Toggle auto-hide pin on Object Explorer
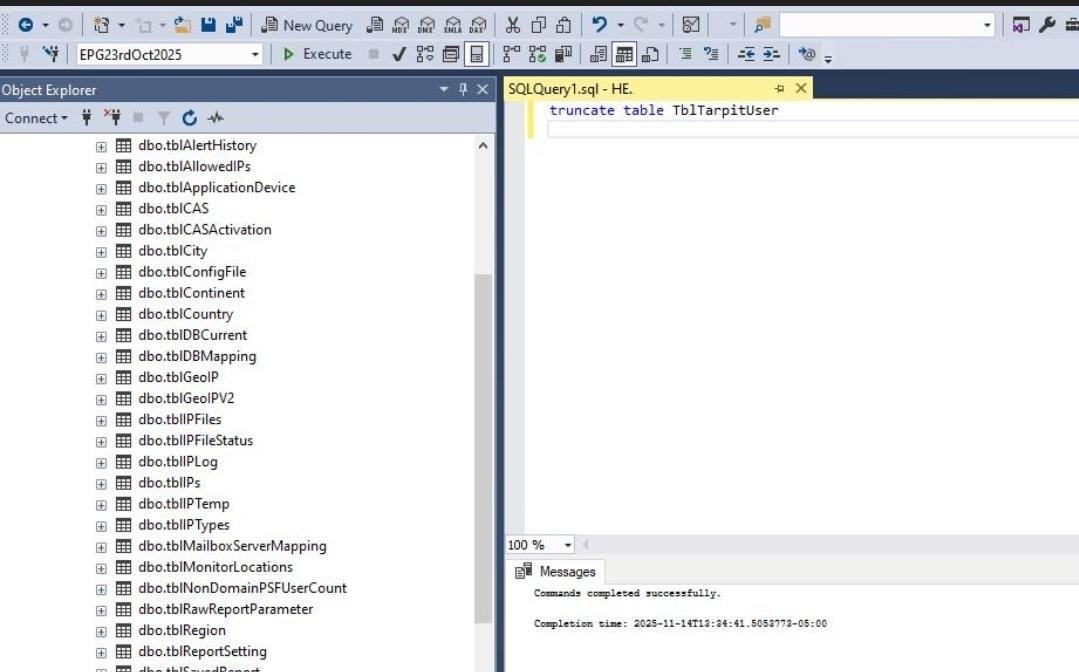 [463, 90]
